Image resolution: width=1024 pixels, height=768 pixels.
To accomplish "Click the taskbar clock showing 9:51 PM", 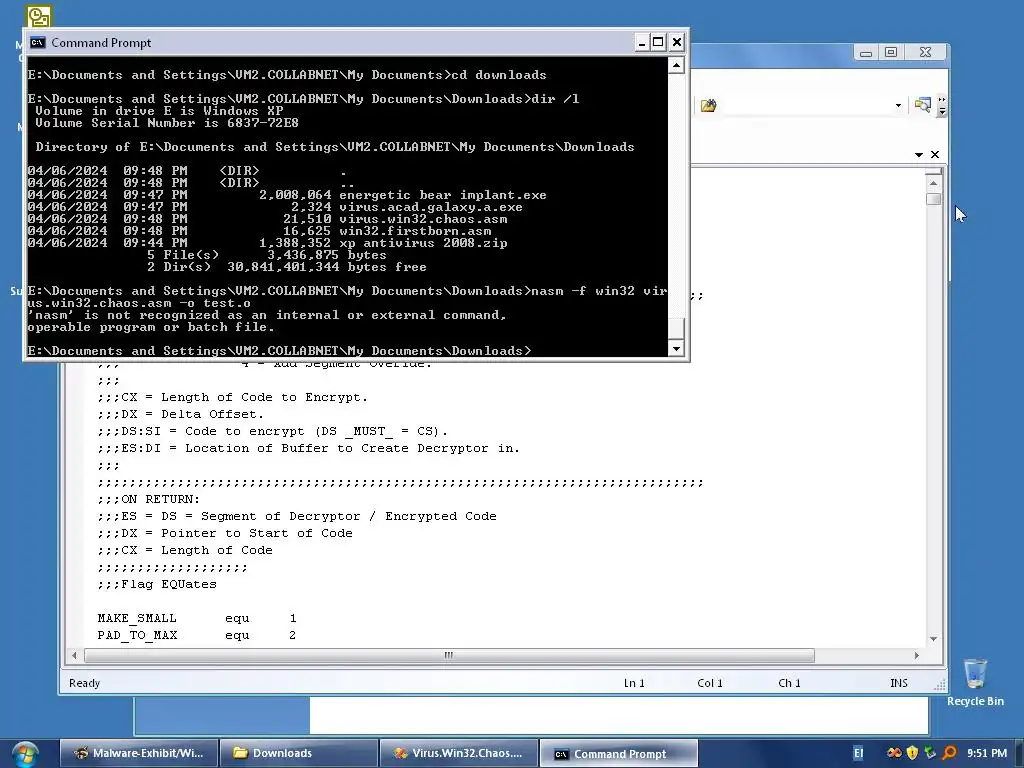I will click(987, 753).
